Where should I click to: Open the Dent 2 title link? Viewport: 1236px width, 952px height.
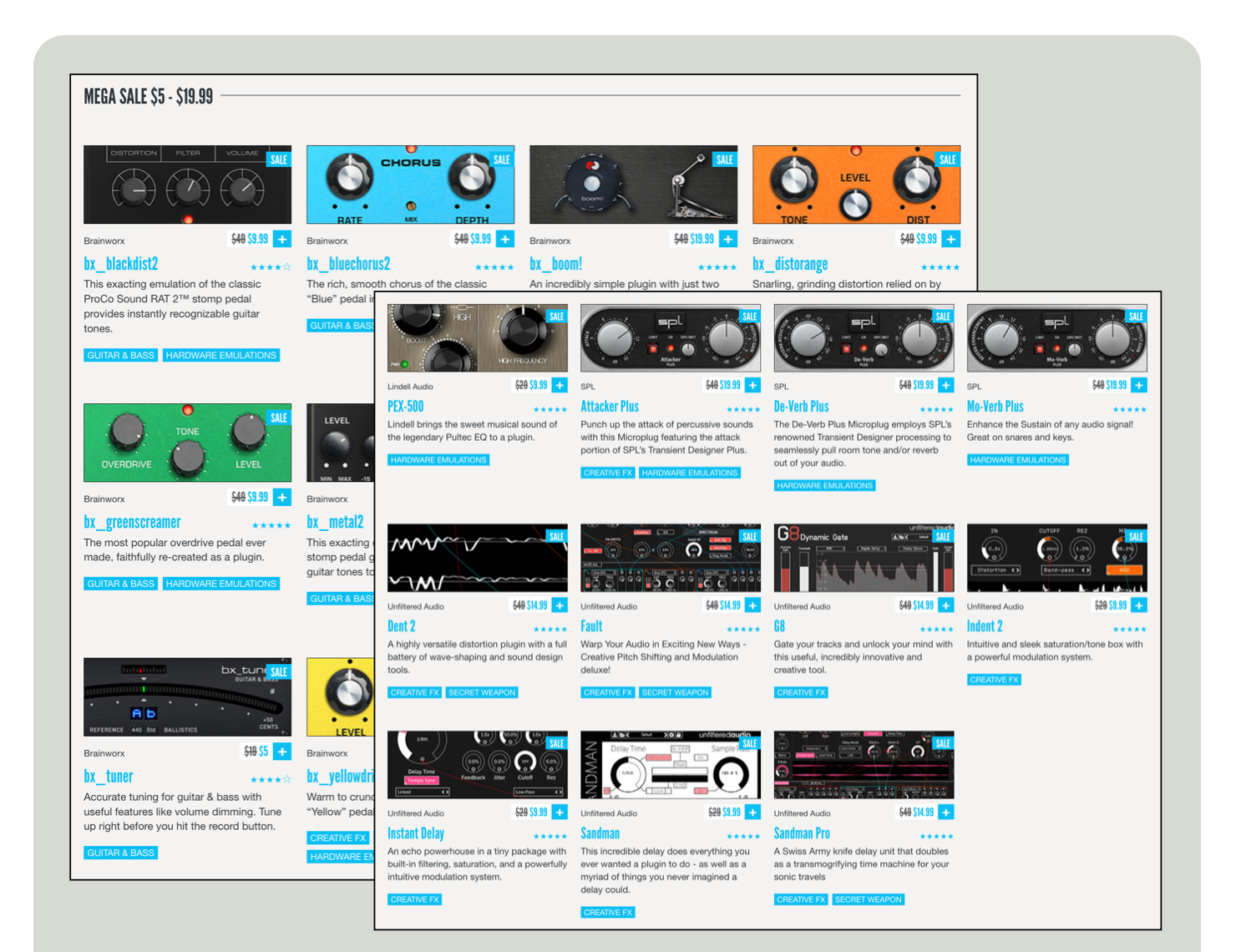tap(402, 626)
